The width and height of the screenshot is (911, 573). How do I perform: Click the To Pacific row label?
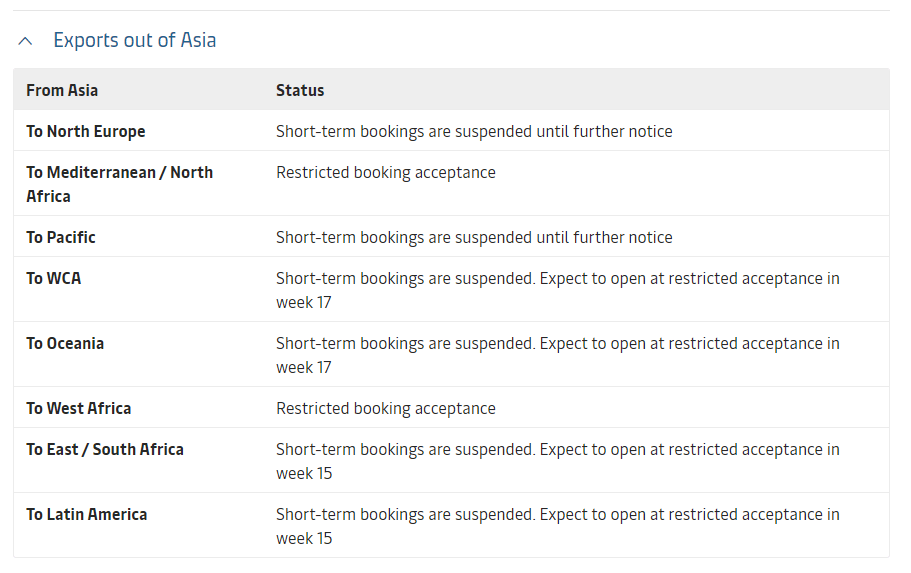[x=60, y=237]
